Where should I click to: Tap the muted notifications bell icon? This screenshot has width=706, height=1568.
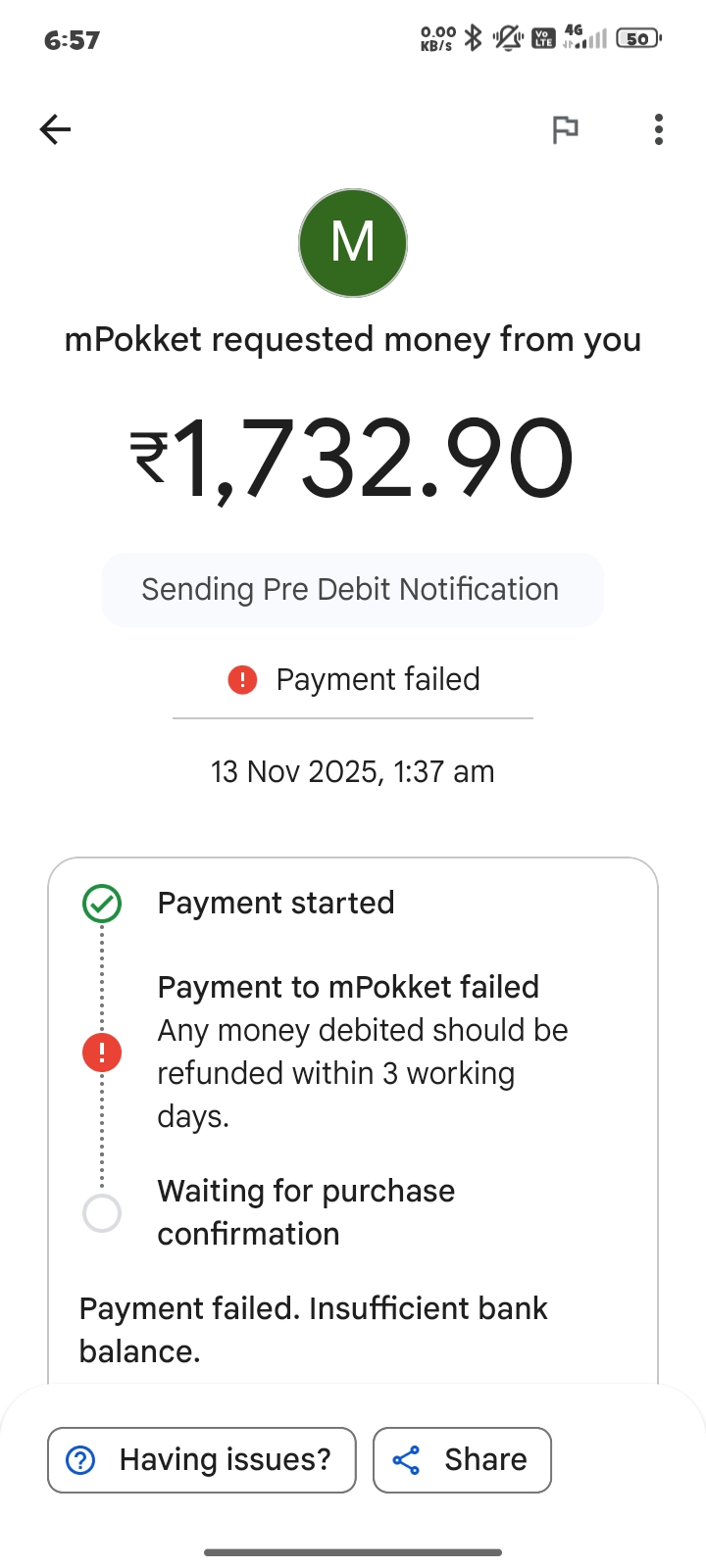click(507, 38)
